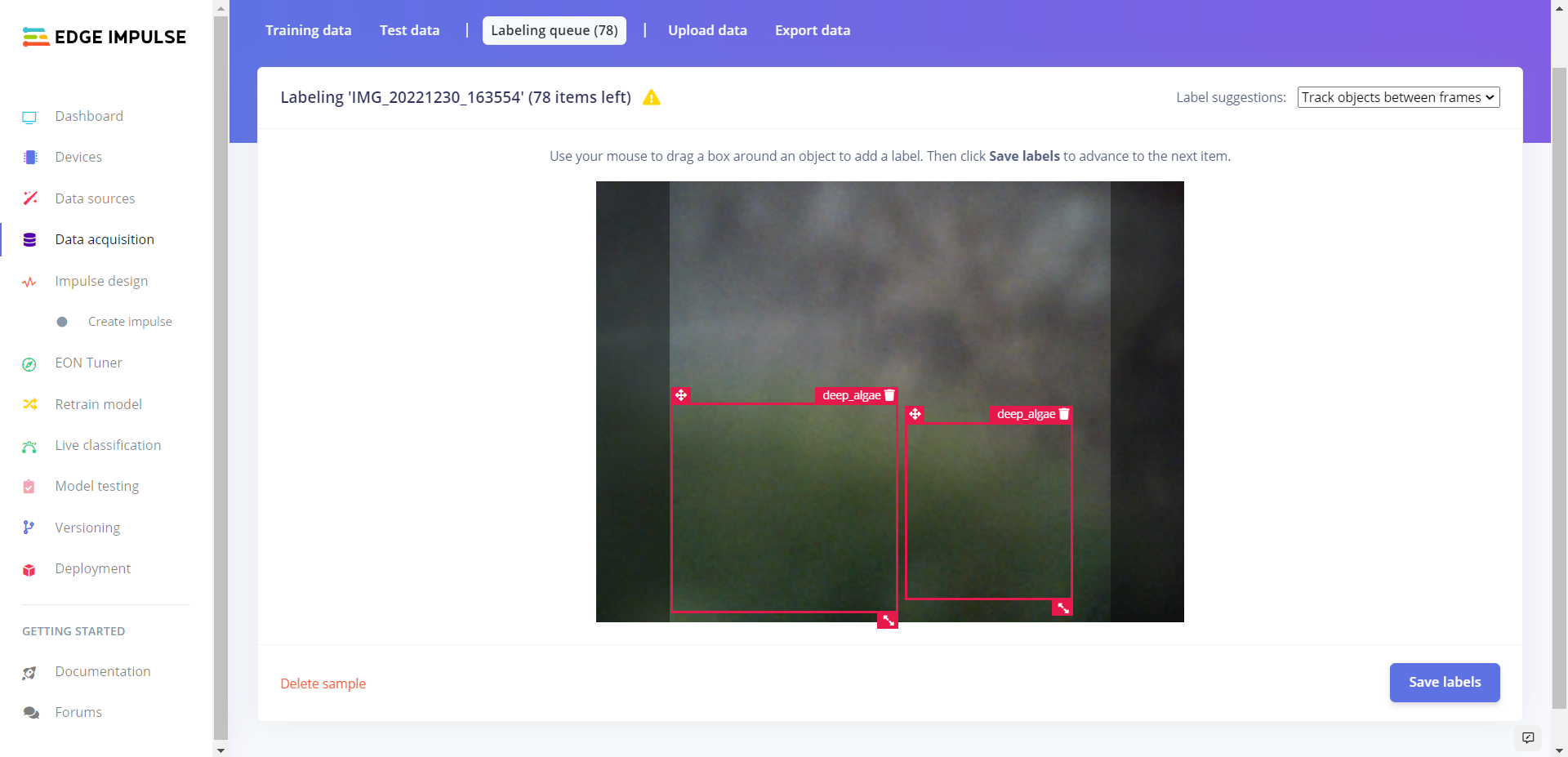
Task: Open Documentation in Getting Started
Action: tap(103, 671)
